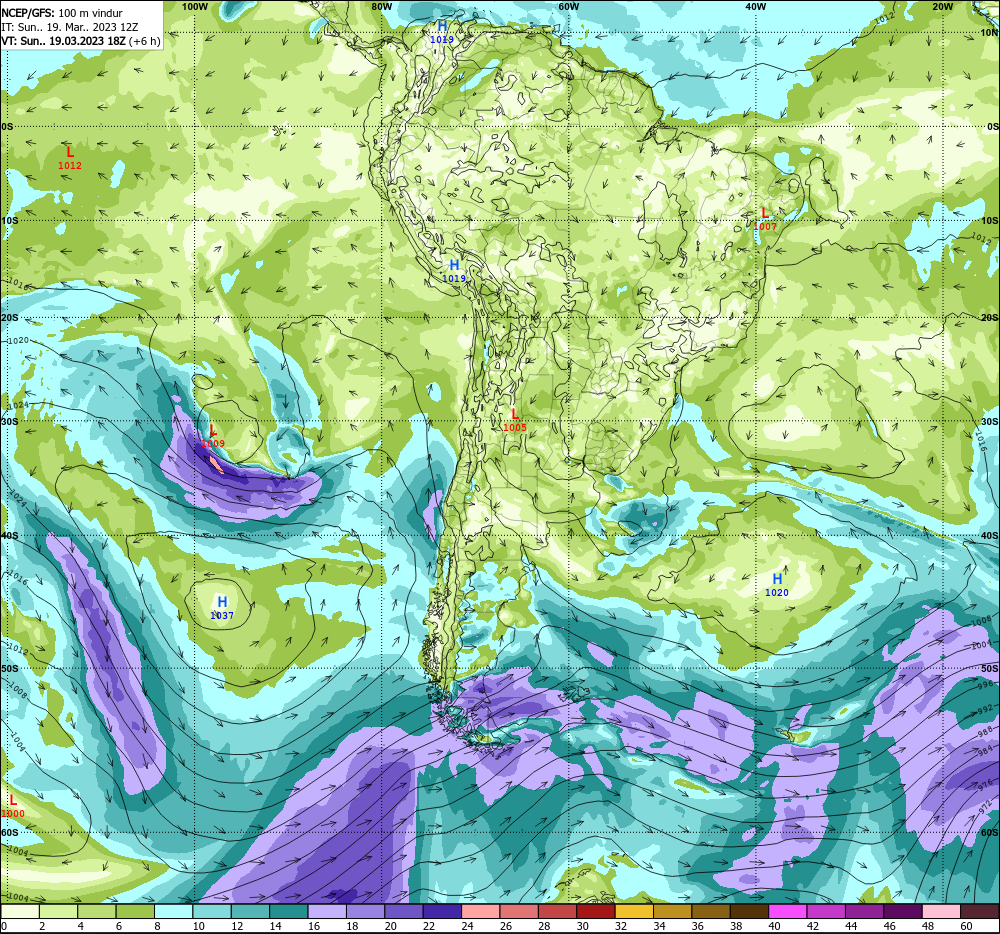Click the yellow 32–34 legend swatch

[635, 912]
